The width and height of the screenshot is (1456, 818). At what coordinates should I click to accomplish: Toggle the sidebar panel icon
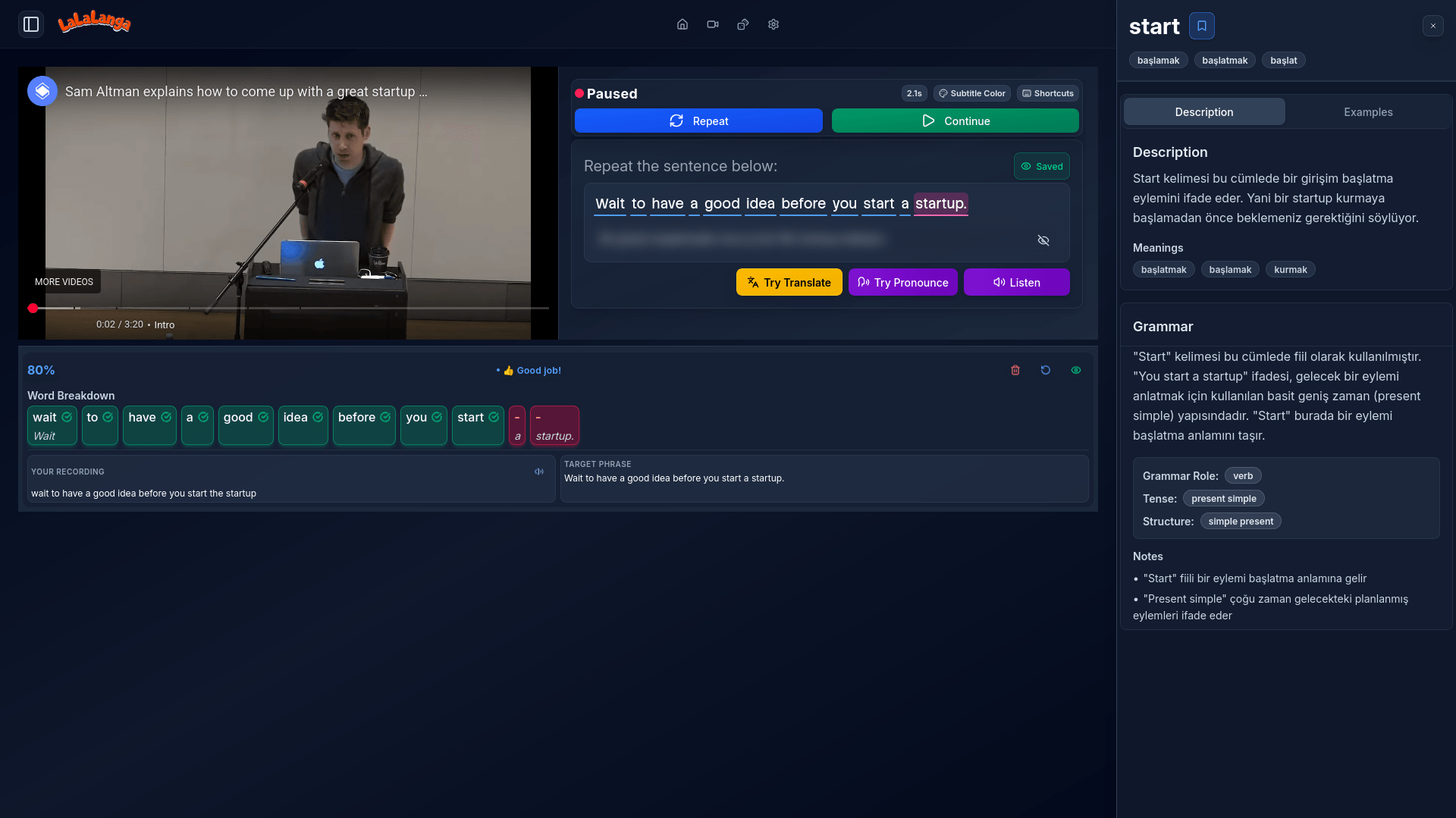pyautogui.click(x=31, y=24)
